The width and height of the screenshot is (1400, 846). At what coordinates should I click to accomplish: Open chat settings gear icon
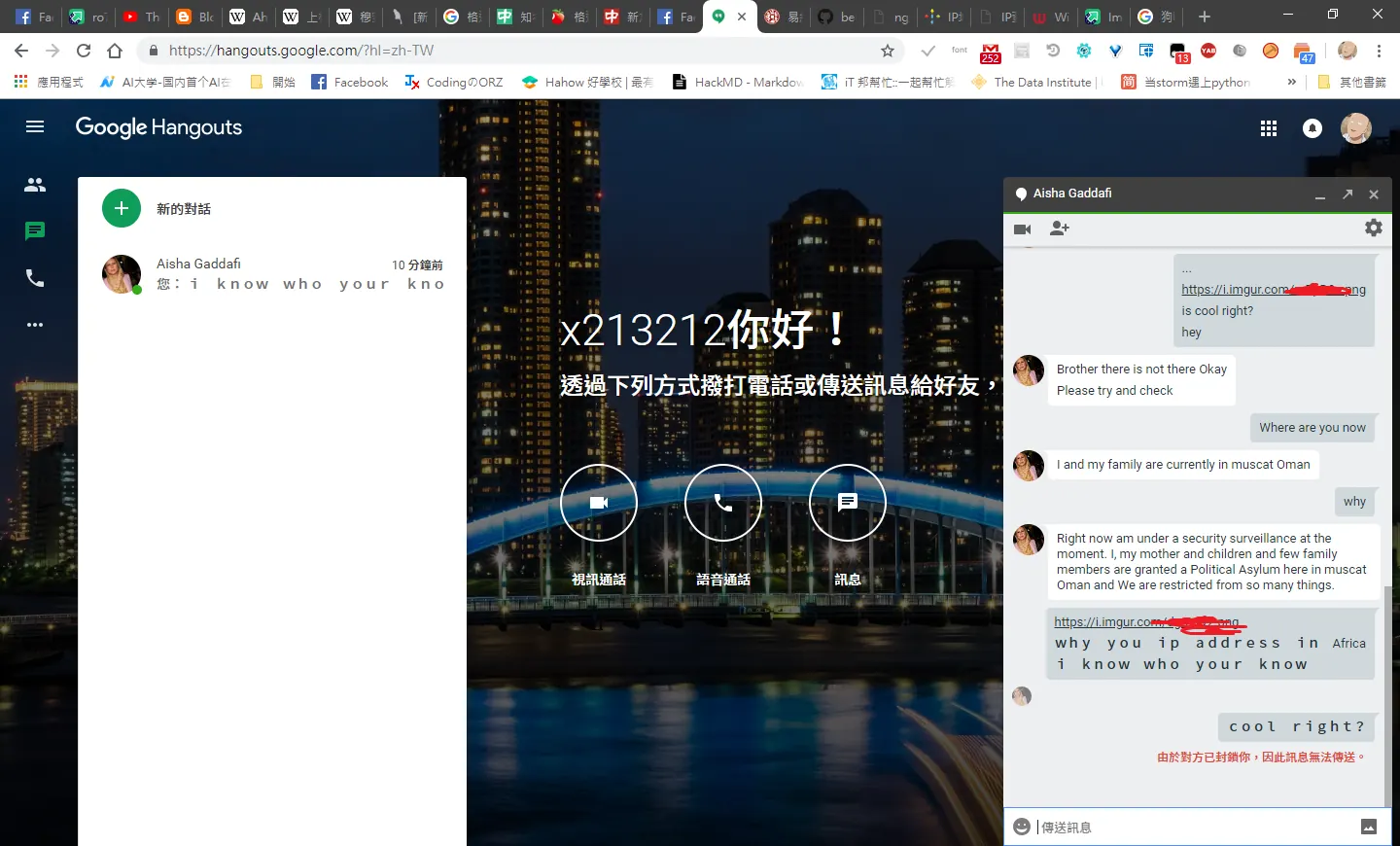click(1373, 228)
